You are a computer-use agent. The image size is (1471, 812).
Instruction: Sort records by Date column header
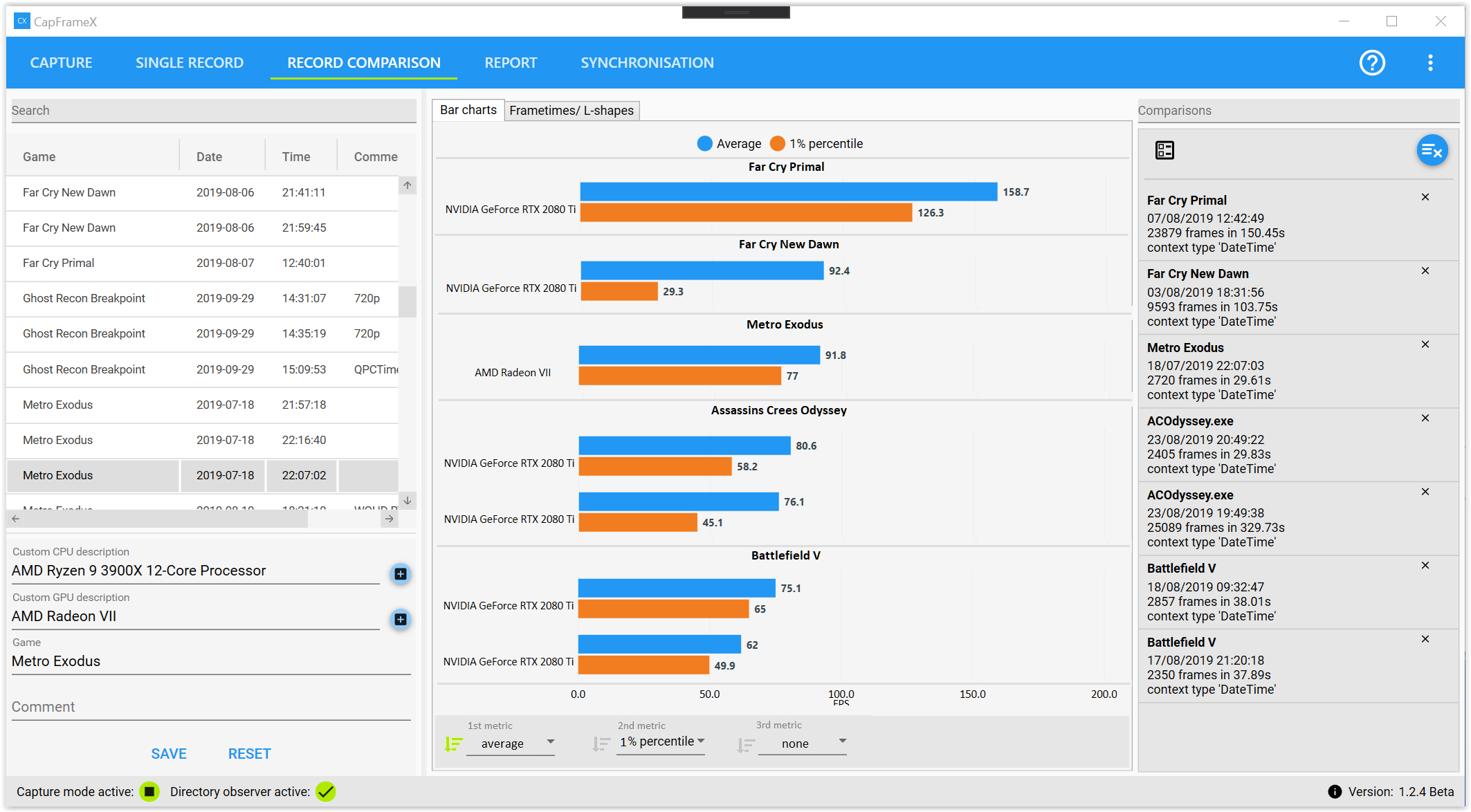click(x=222, y=157)
